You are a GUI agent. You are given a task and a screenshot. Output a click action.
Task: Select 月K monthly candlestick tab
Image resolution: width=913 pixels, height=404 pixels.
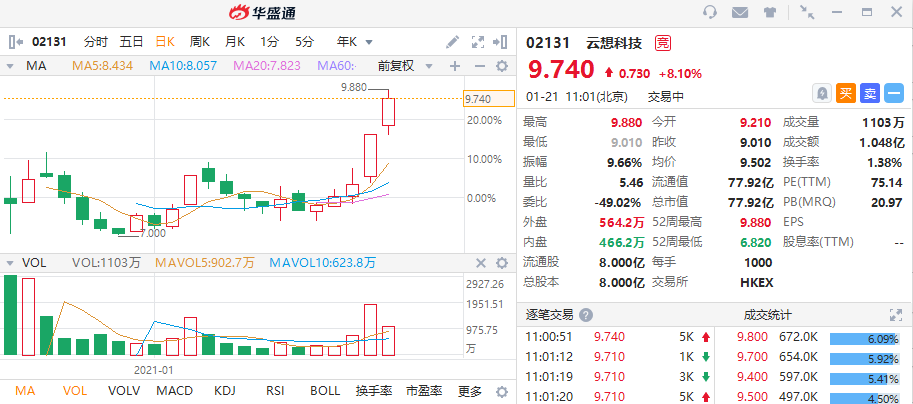[235, 42]
